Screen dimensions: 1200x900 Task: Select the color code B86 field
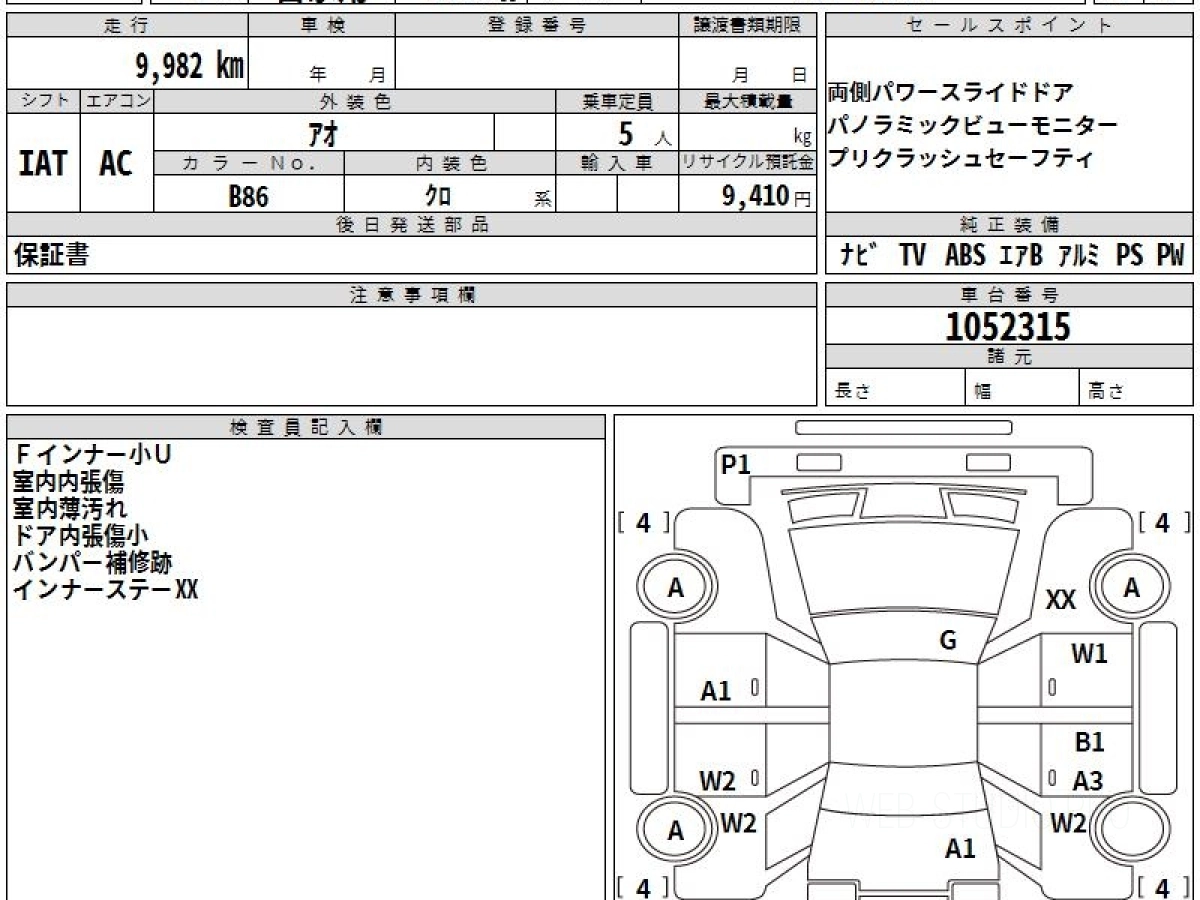tap(248, 197)
